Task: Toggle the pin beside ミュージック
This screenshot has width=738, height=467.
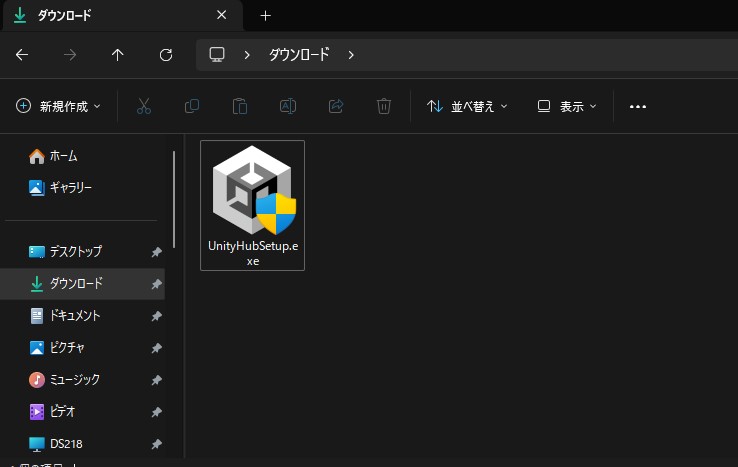Action: pyautogui.click(x=156, y=380)
